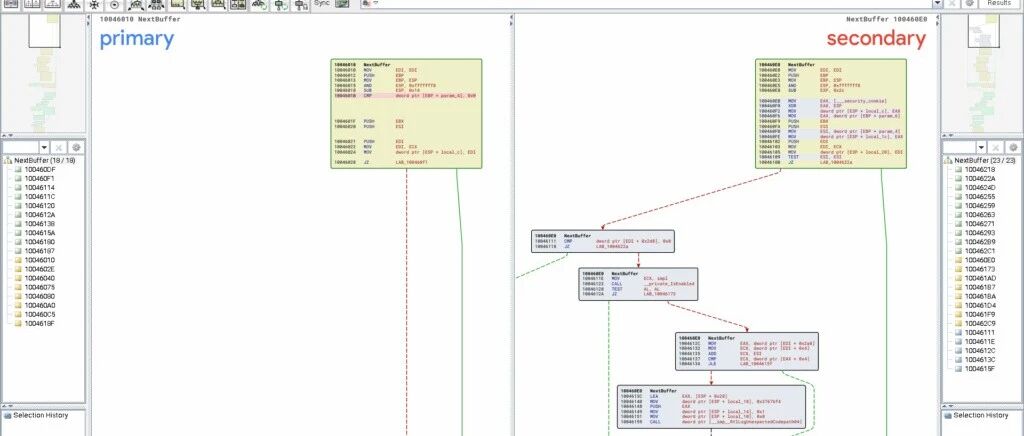Click secondary node starting at 1004613C
This screenshot has width=1024, height=436.
coord(711,407)
